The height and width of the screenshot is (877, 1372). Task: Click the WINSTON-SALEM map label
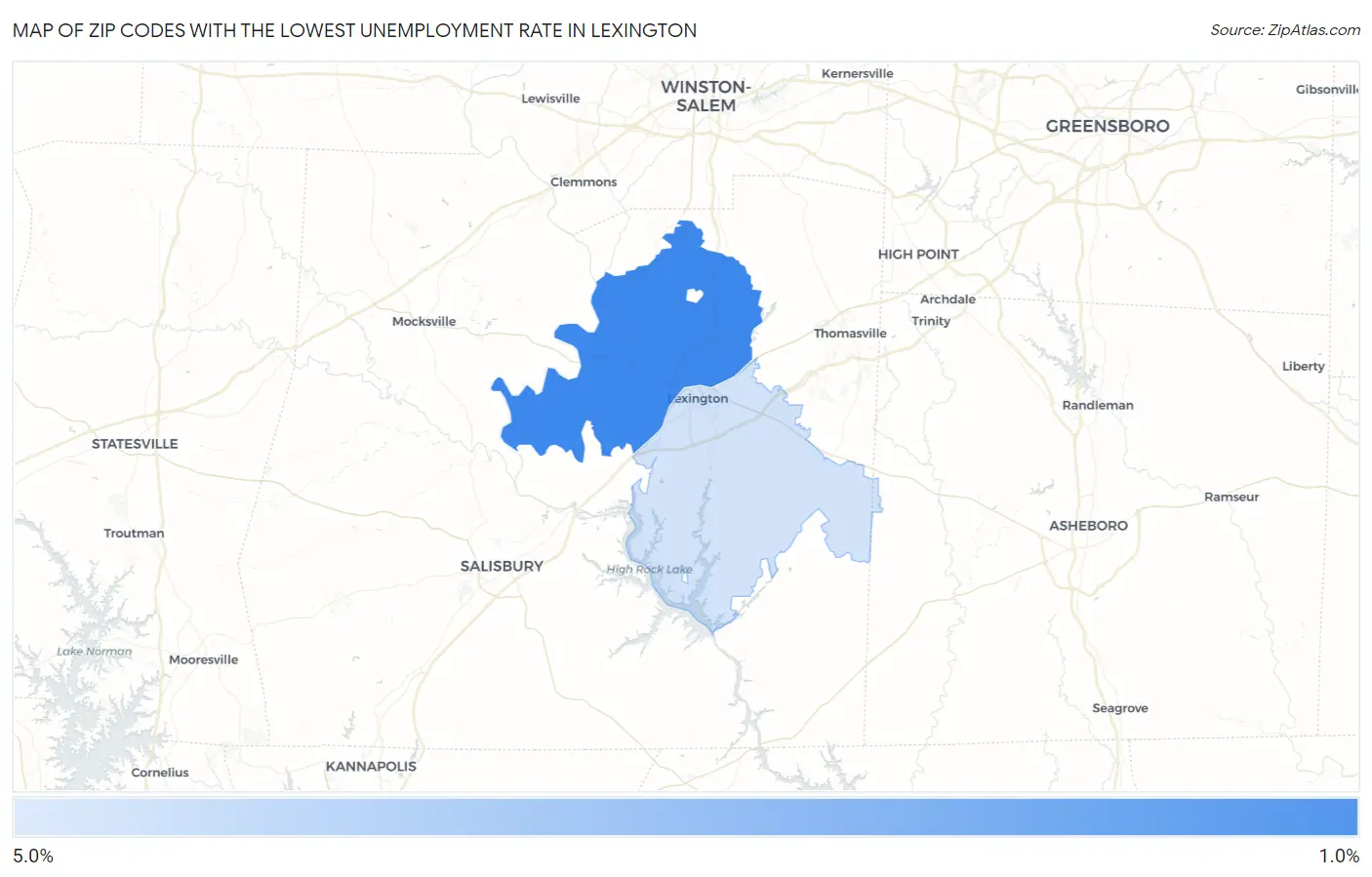pos(706,96)
